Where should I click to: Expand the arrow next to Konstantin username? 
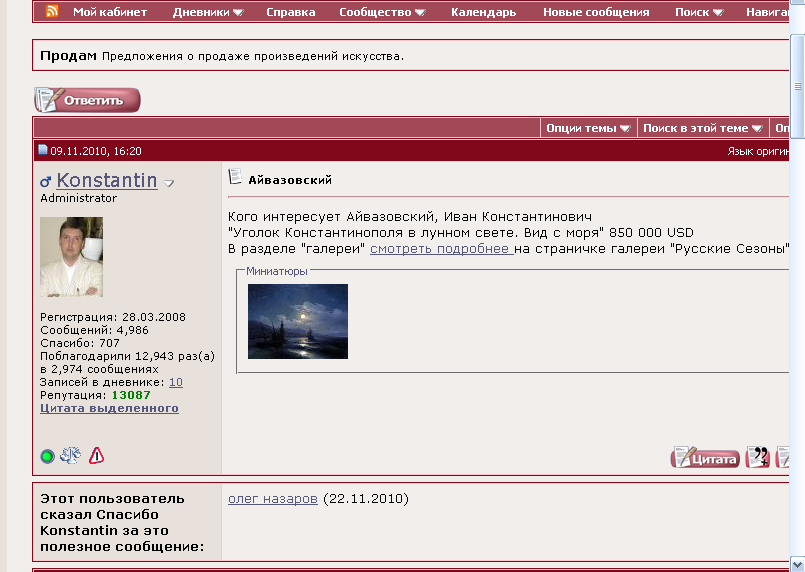pos(169,183)
